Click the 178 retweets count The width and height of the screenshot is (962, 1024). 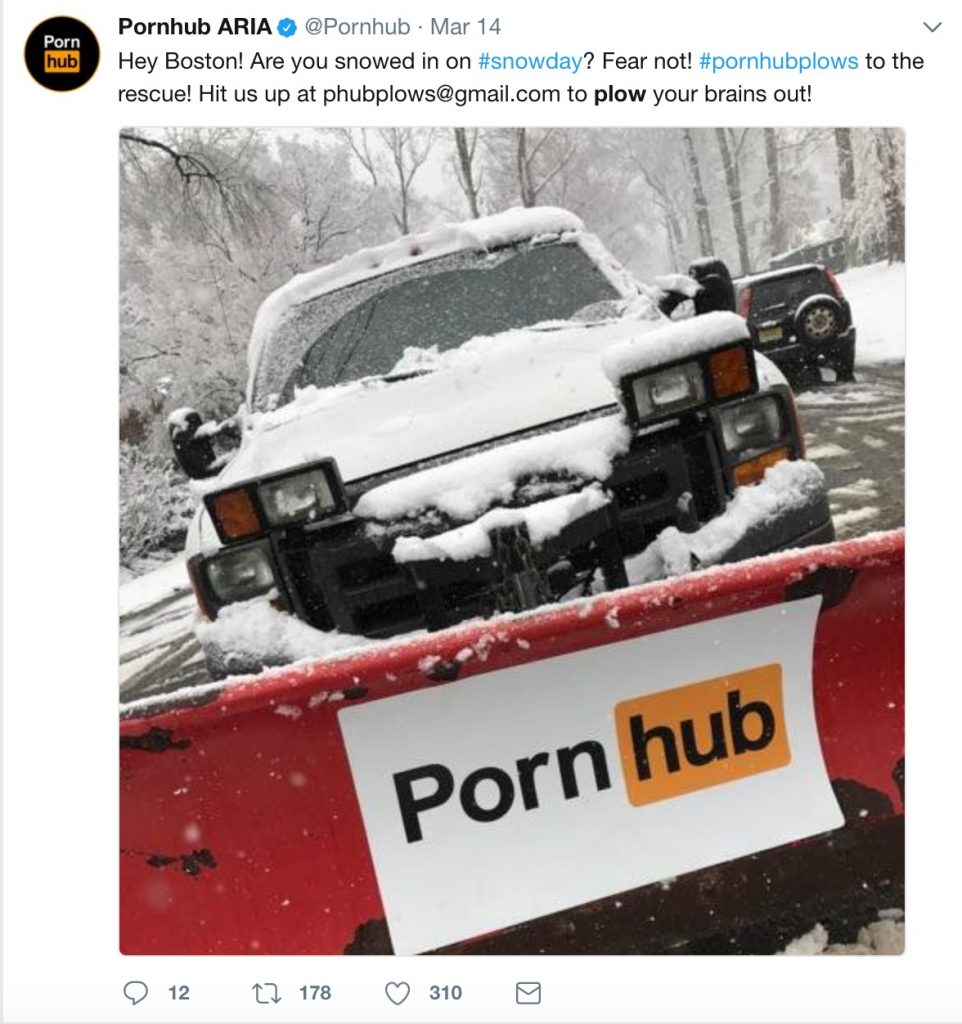tap(315, 993)
